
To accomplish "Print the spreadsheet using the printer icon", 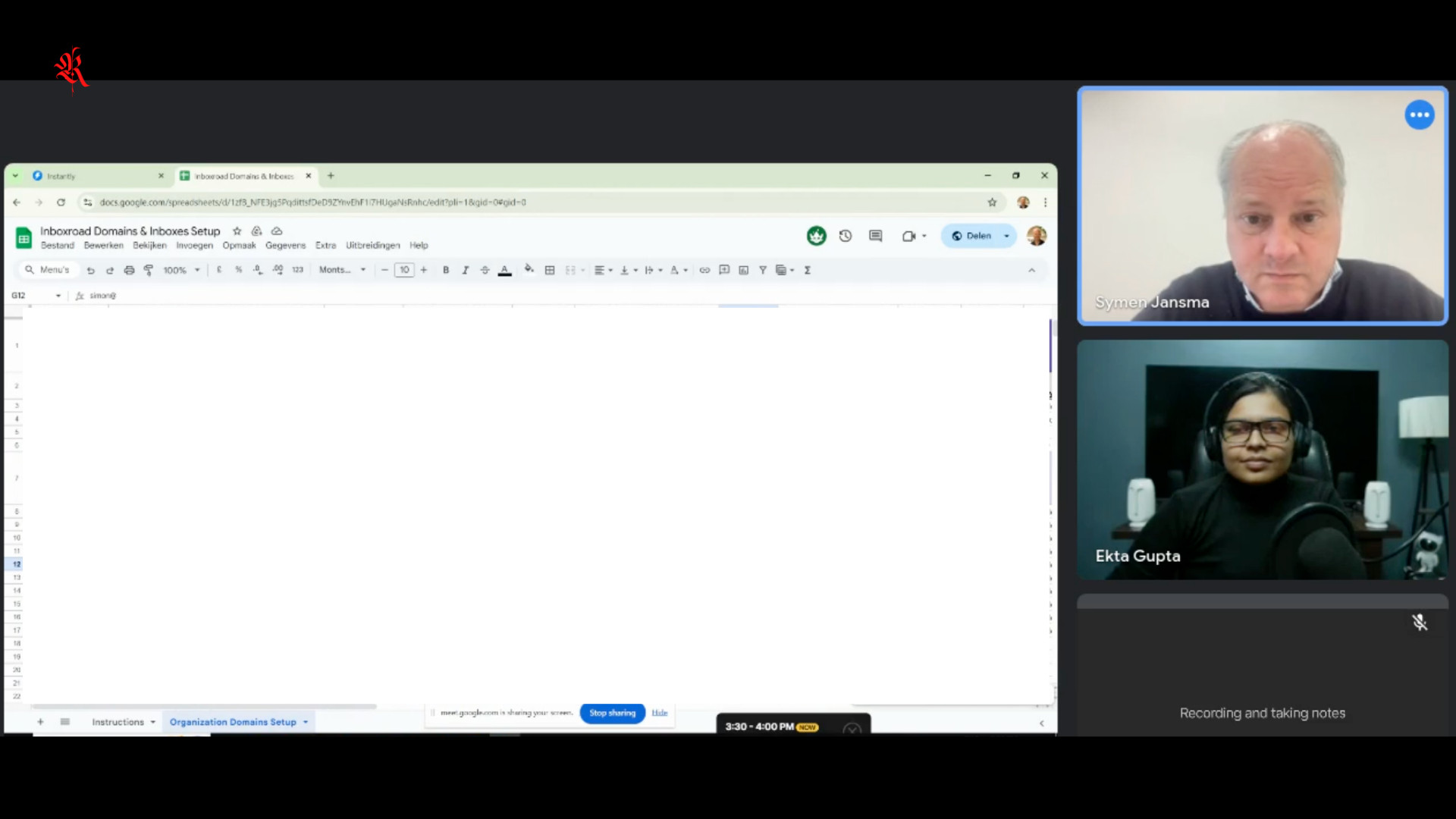I will point(129,270).
